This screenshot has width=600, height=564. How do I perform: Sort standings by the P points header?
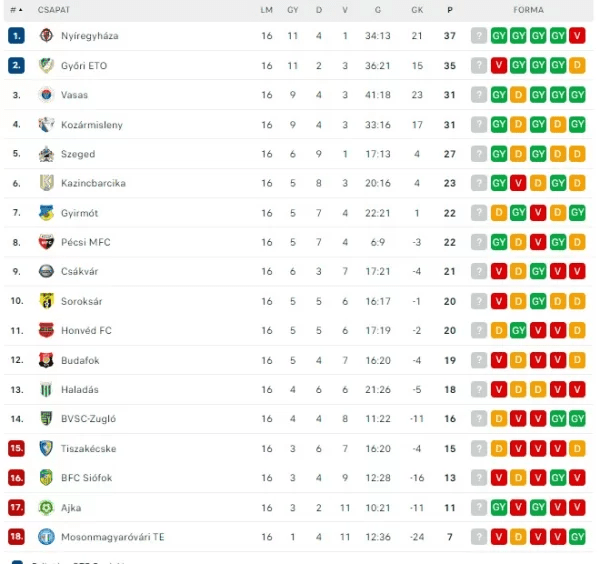pyautogui.click(x=450, y=10)
